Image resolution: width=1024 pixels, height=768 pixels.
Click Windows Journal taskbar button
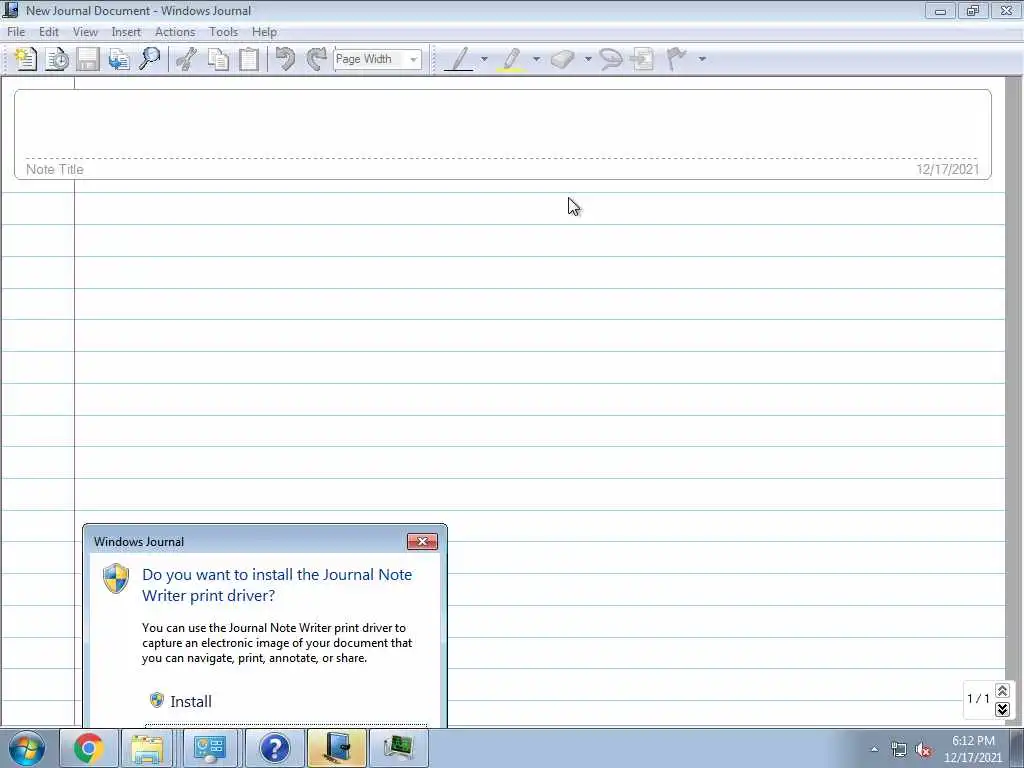click(x=336, y=748)
